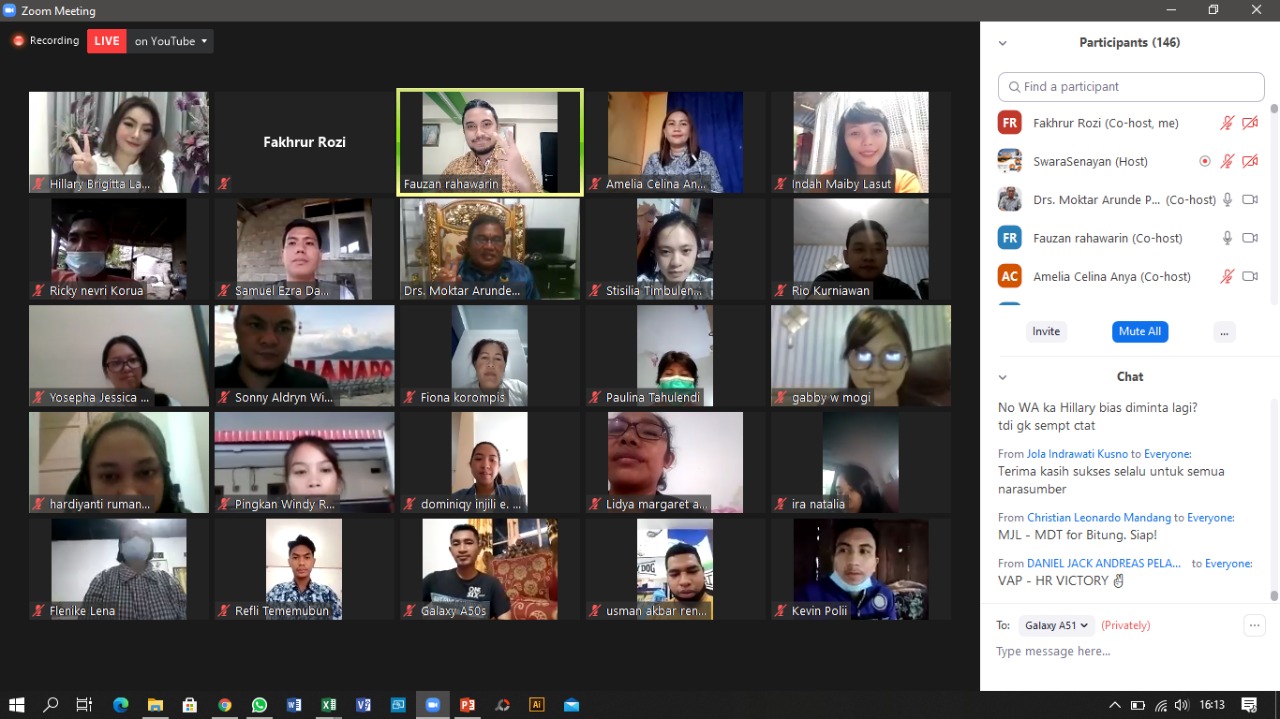Click the participants list scrollbar
Image resolution: width=1280 pixels, height=719 pixels.
[x=1273, y=200]
